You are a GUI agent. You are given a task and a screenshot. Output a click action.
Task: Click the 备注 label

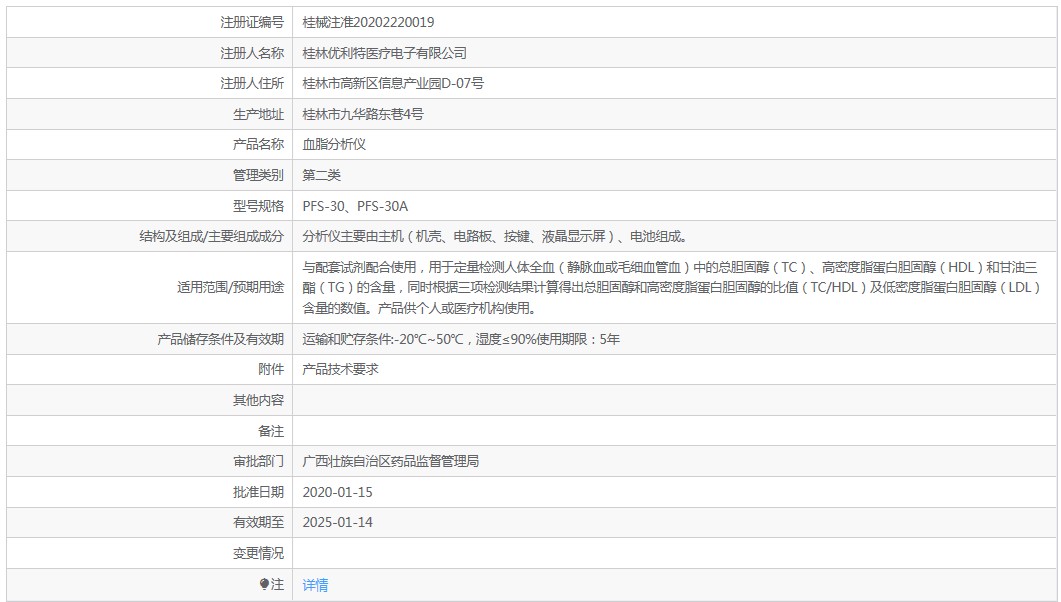tap(271, 431)
